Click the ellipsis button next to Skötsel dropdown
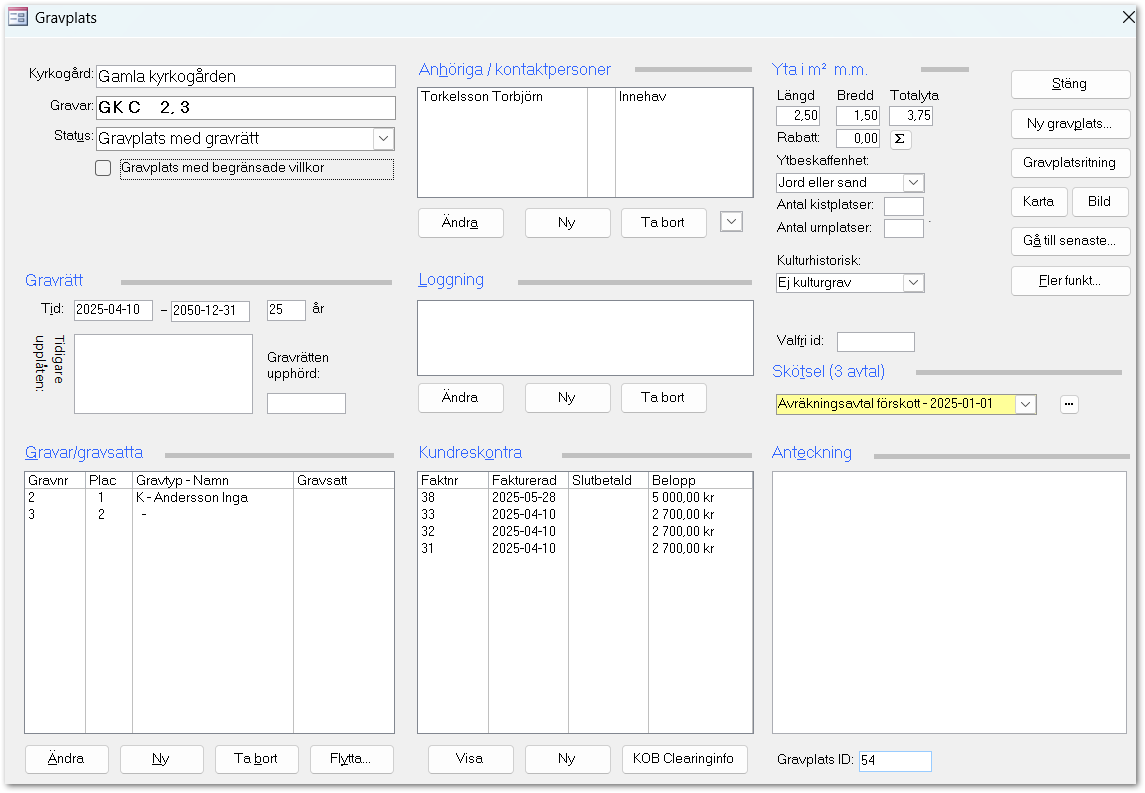 click(x=1069, y=404)
